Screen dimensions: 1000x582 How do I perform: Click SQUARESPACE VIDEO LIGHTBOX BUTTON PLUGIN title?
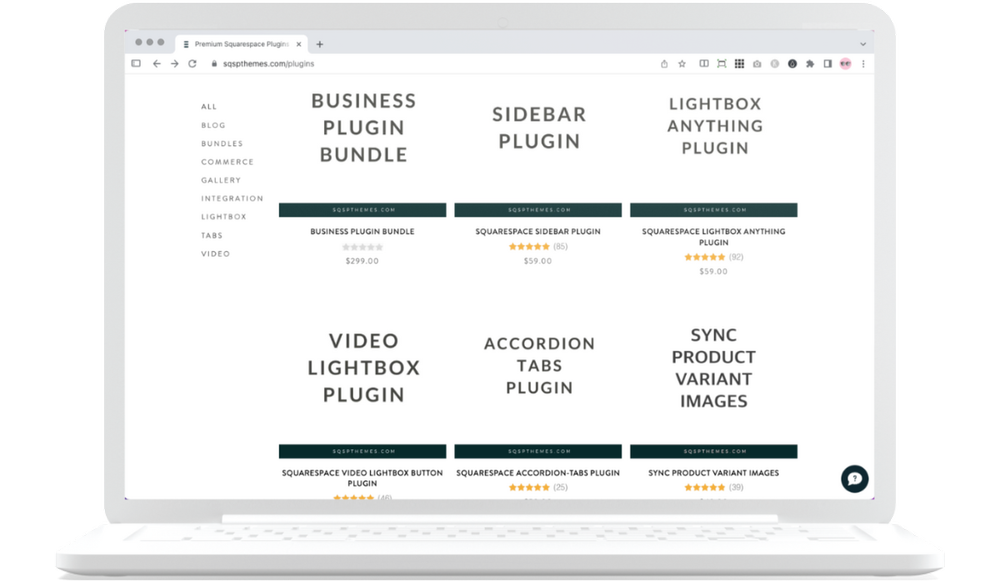click(362, 478)
